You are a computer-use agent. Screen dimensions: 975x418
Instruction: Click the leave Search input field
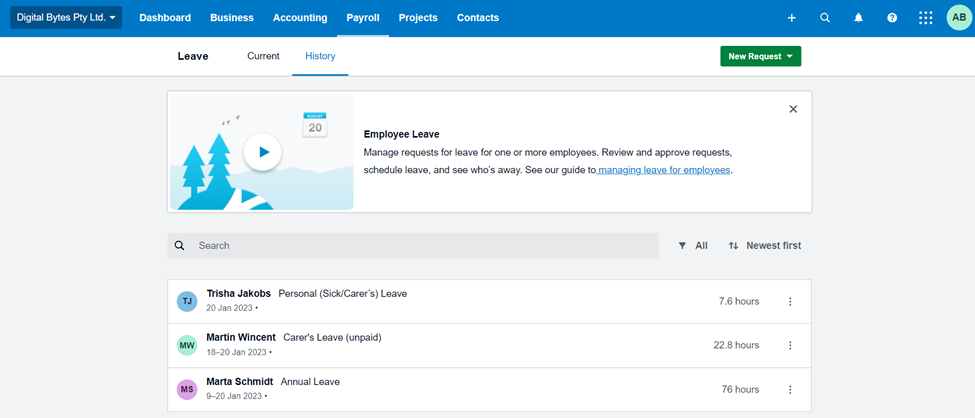click(x=413, y=246)
